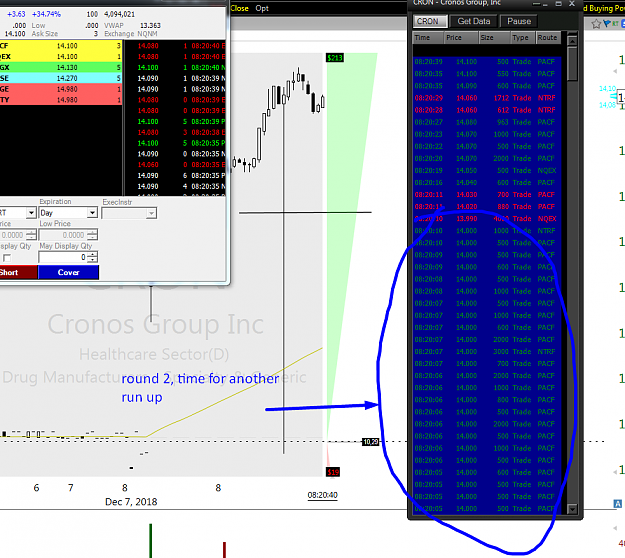Open the Expiration Day dropdown

click(92, 213)
